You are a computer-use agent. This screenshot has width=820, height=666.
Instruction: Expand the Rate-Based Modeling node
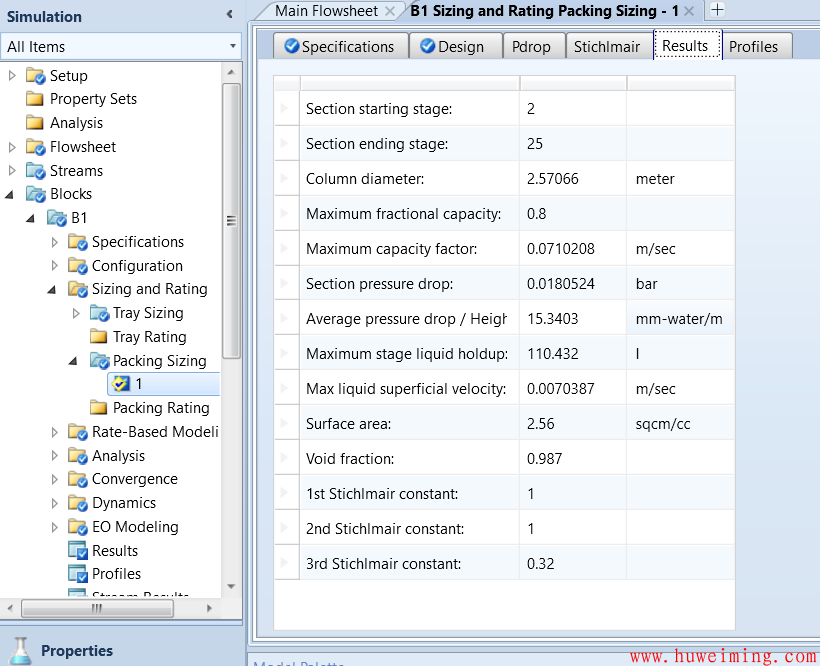[x=54, y=432]
